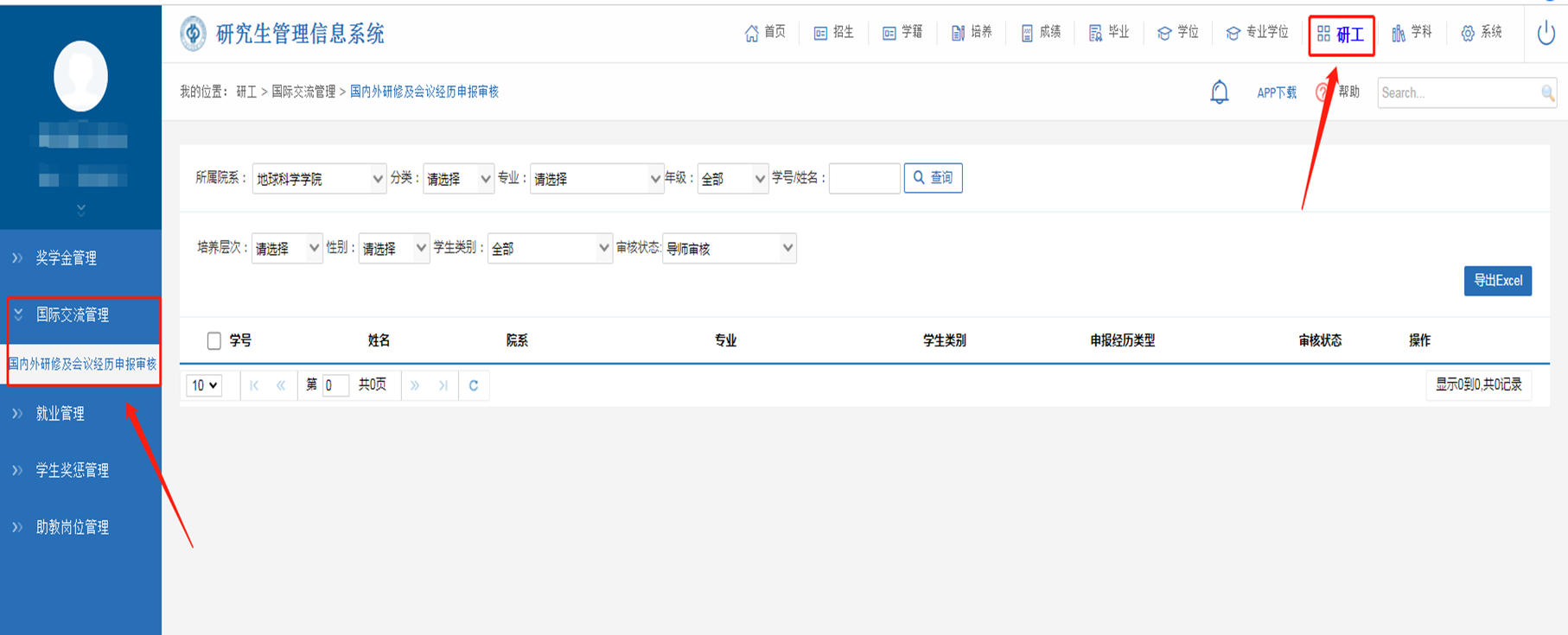Jump to the last page arrow

click(x=443, y=385)
